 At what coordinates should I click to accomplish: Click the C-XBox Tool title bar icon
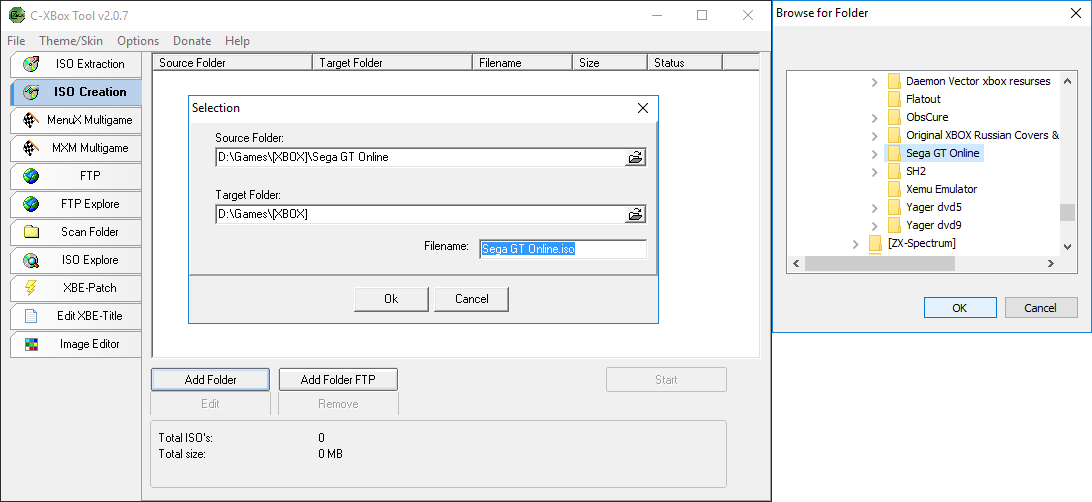click(17, 15)
